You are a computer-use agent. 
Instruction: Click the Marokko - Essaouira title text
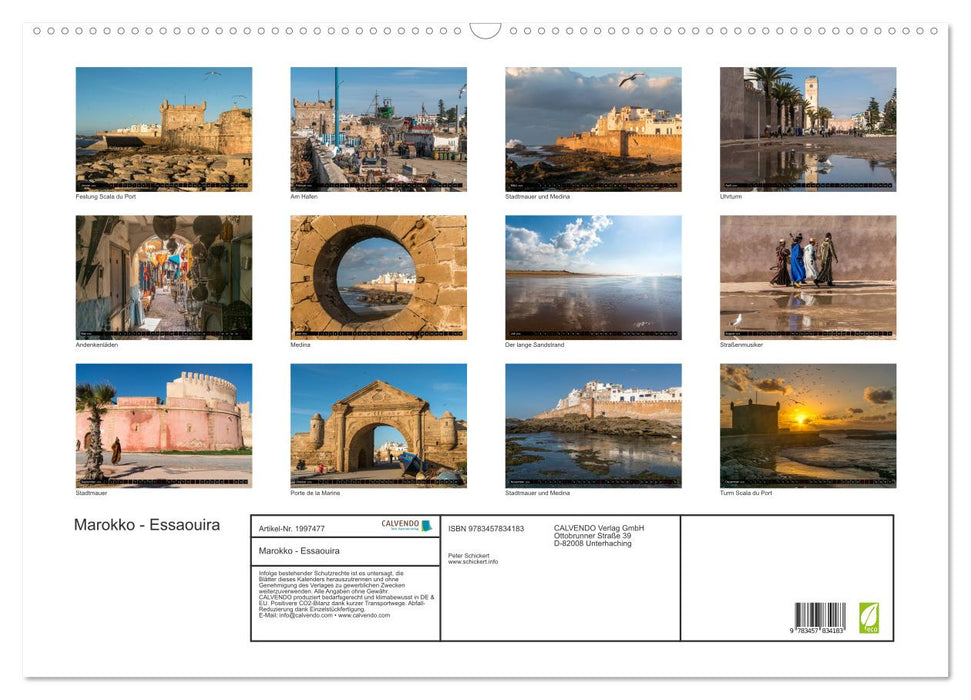click(146, 524)
